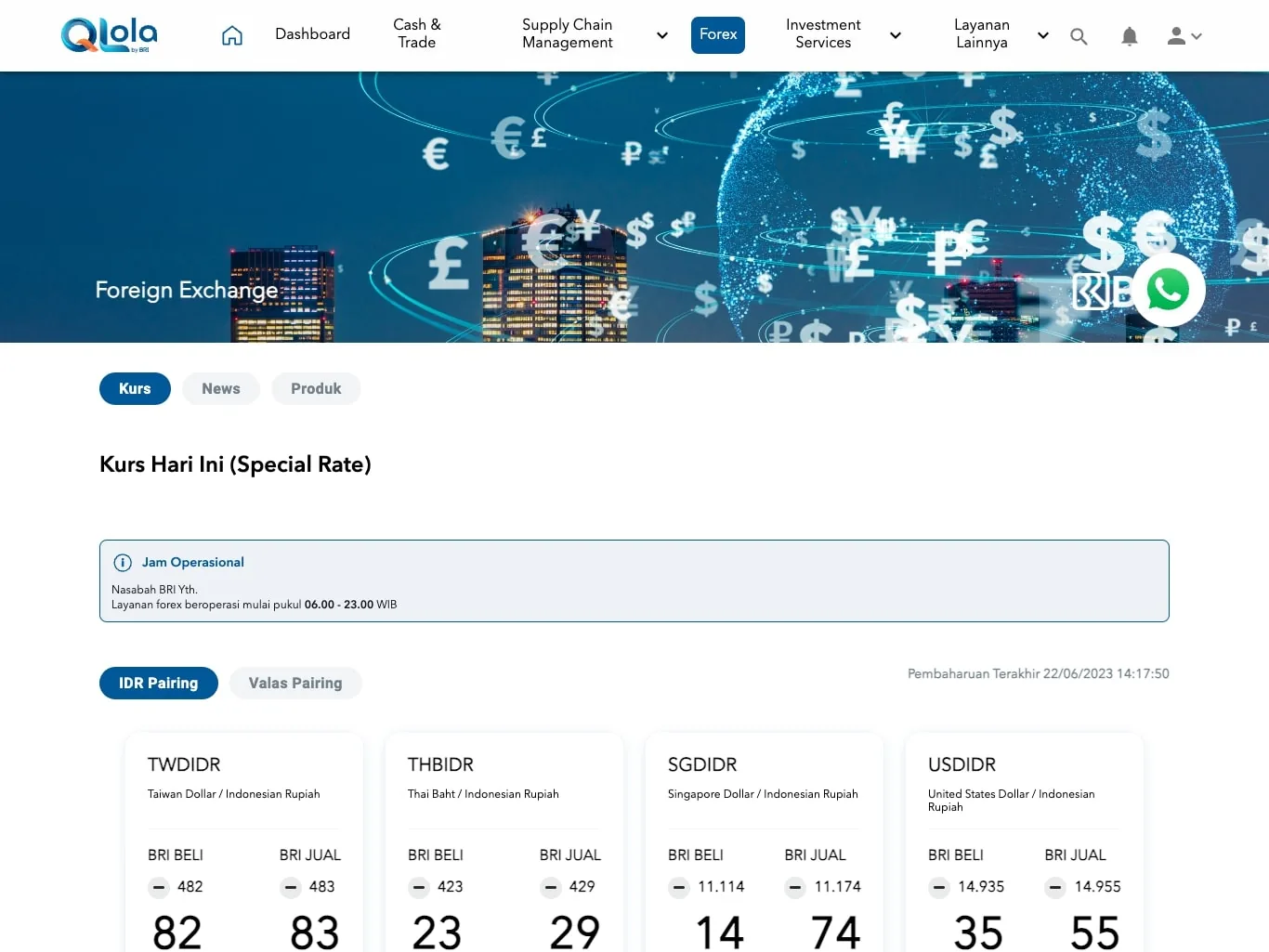Click the Qlola by BRI logo
This screenshot has width=1269, height=952.
(110, 35)
